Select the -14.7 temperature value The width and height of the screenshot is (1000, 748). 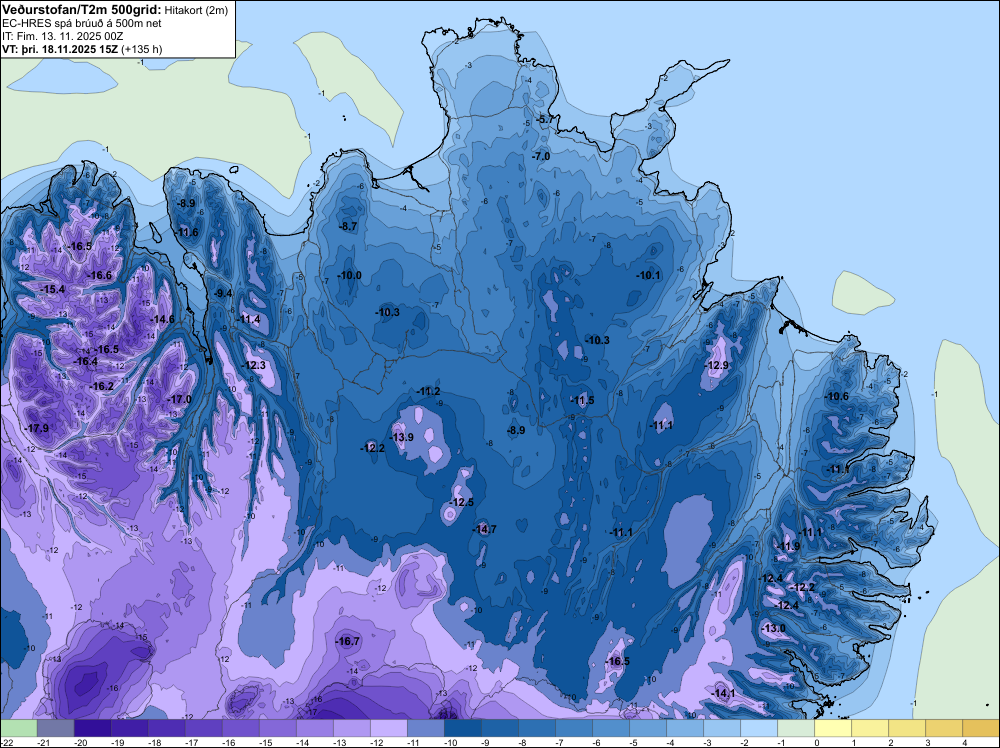click(x=484, y=529)
